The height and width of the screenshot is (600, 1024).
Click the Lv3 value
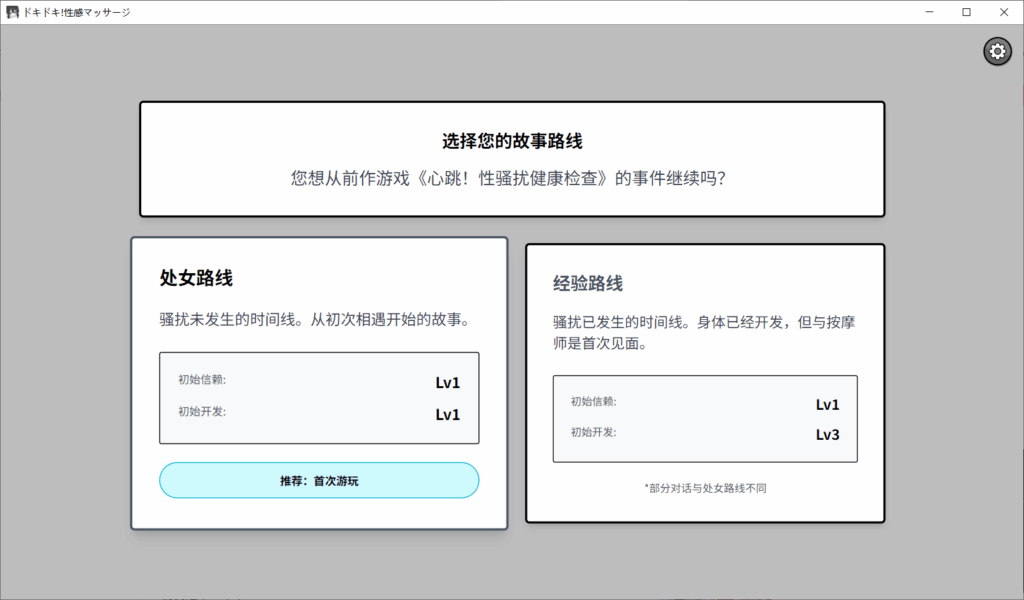tap(827, 435)
